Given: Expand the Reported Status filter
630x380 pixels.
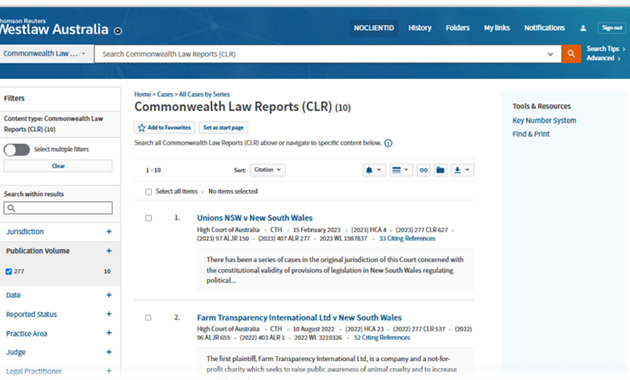Looking at the screenshot, I should pyautogui.click(x=108, y=314).
